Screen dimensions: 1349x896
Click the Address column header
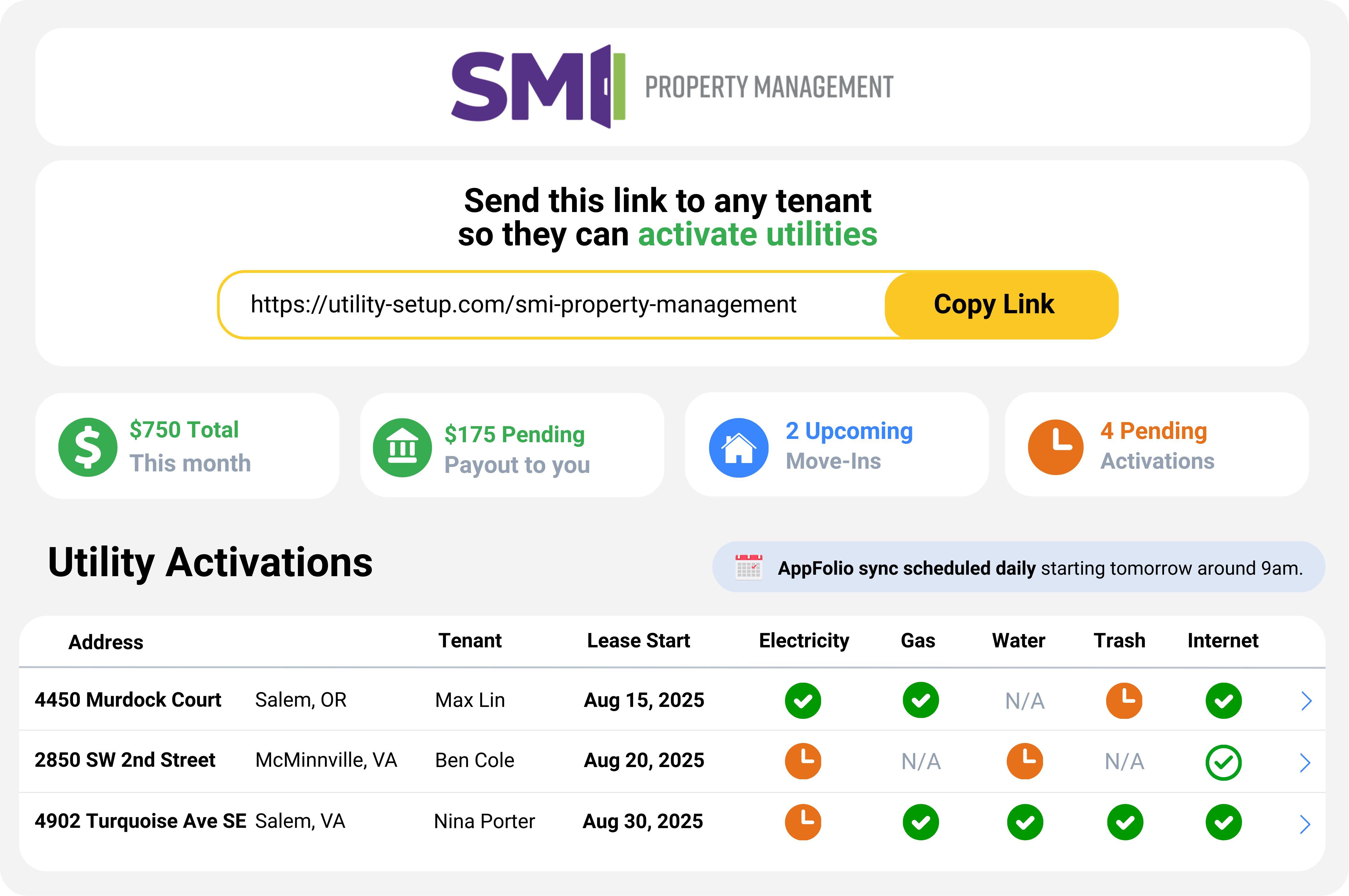point(106,642)
